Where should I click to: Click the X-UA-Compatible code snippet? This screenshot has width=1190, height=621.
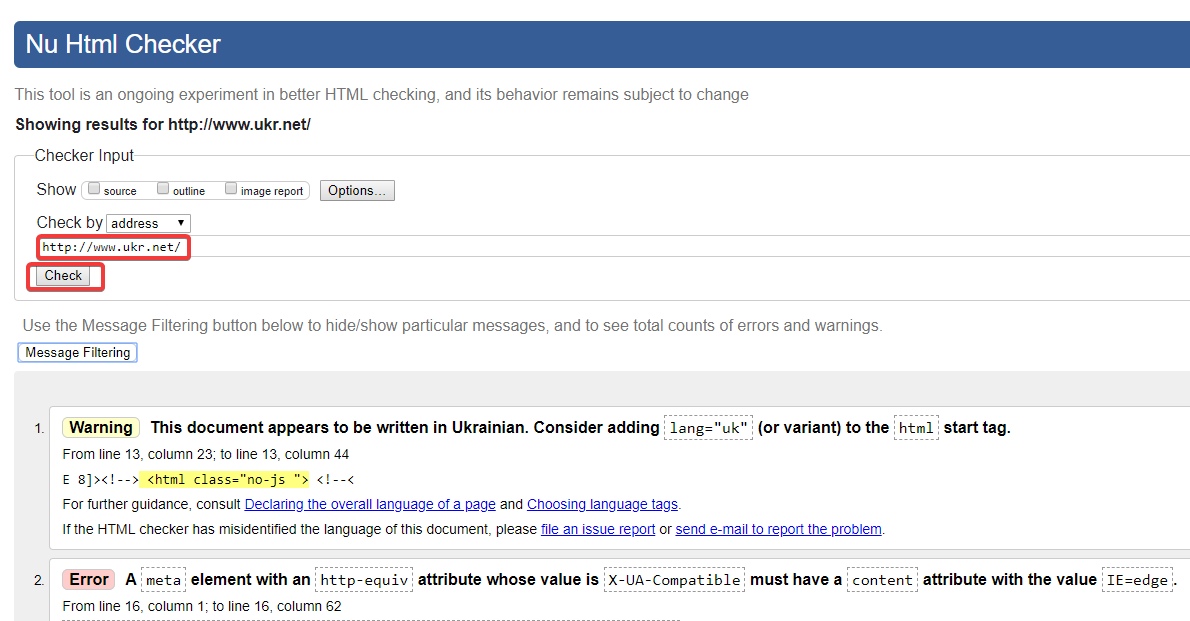[675, 580]
